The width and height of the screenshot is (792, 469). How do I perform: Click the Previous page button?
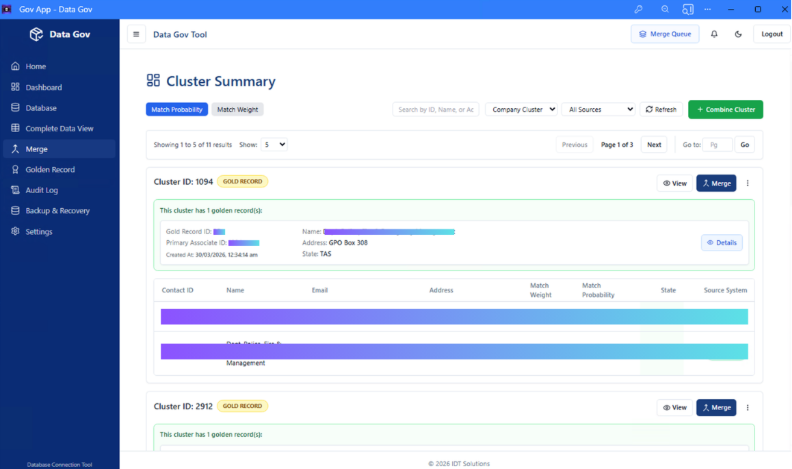(574, 144)
